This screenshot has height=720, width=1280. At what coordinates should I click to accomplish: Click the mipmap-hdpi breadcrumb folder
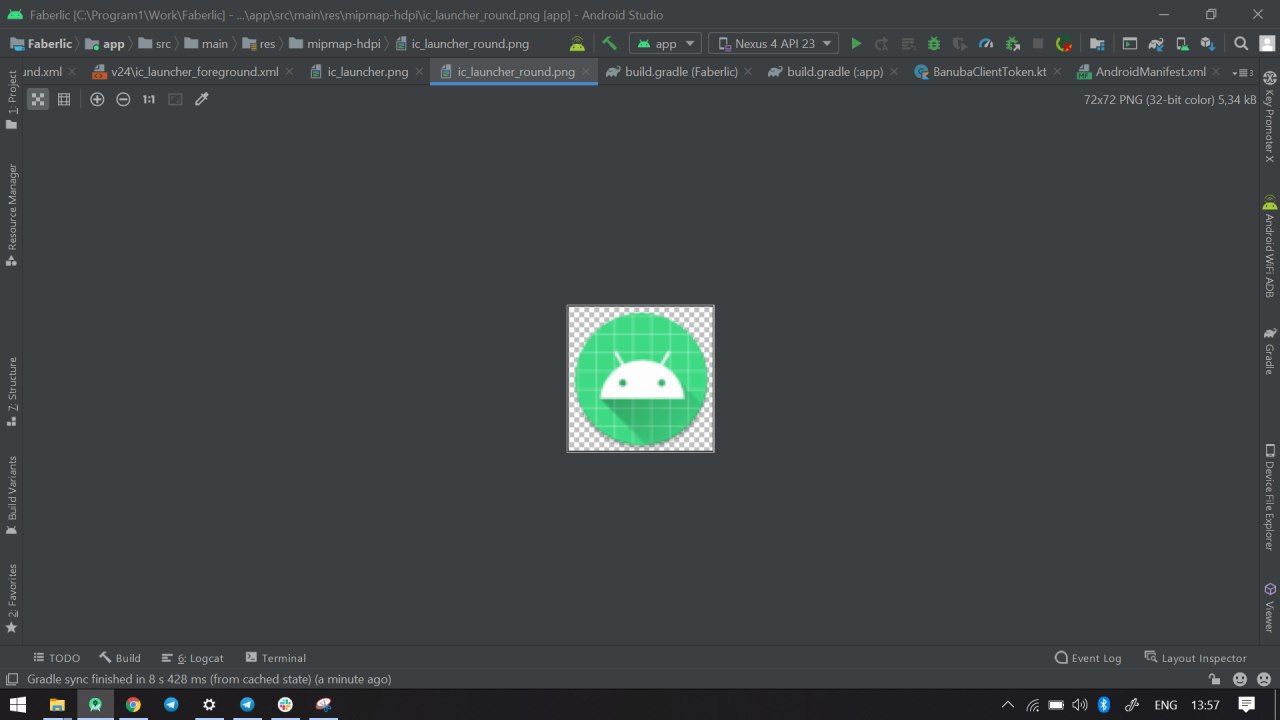[335, 44]
